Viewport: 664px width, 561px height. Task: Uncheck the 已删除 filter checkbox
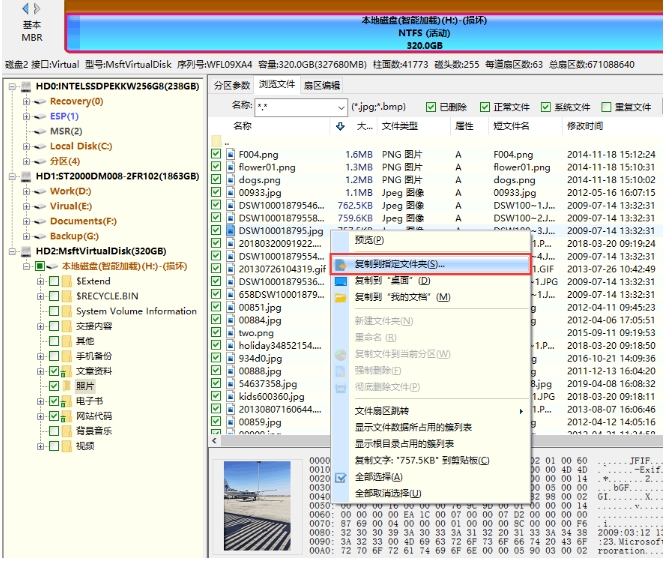click(432, 107)
